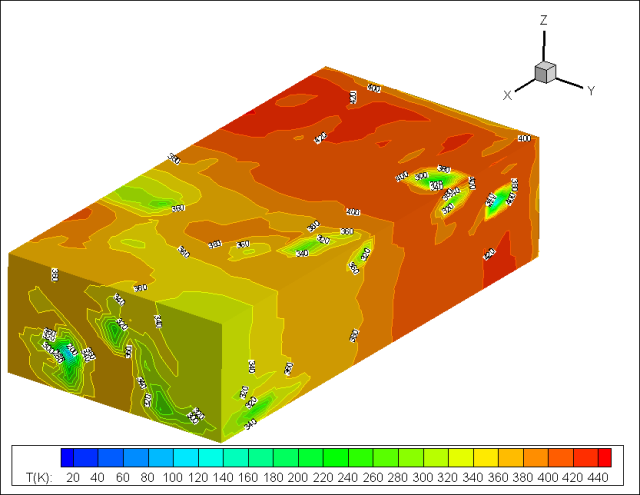This screenshot has height=495, width=640.
Task: Click the legend value 20
Action: point(73,479)
